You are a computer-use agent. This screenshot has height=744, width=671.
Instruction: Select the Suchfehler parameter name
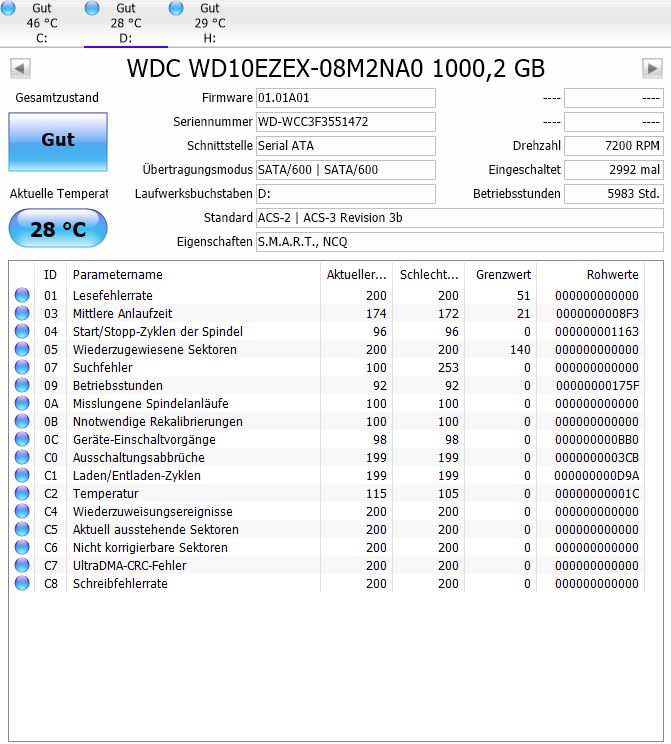tap(103, 368)
